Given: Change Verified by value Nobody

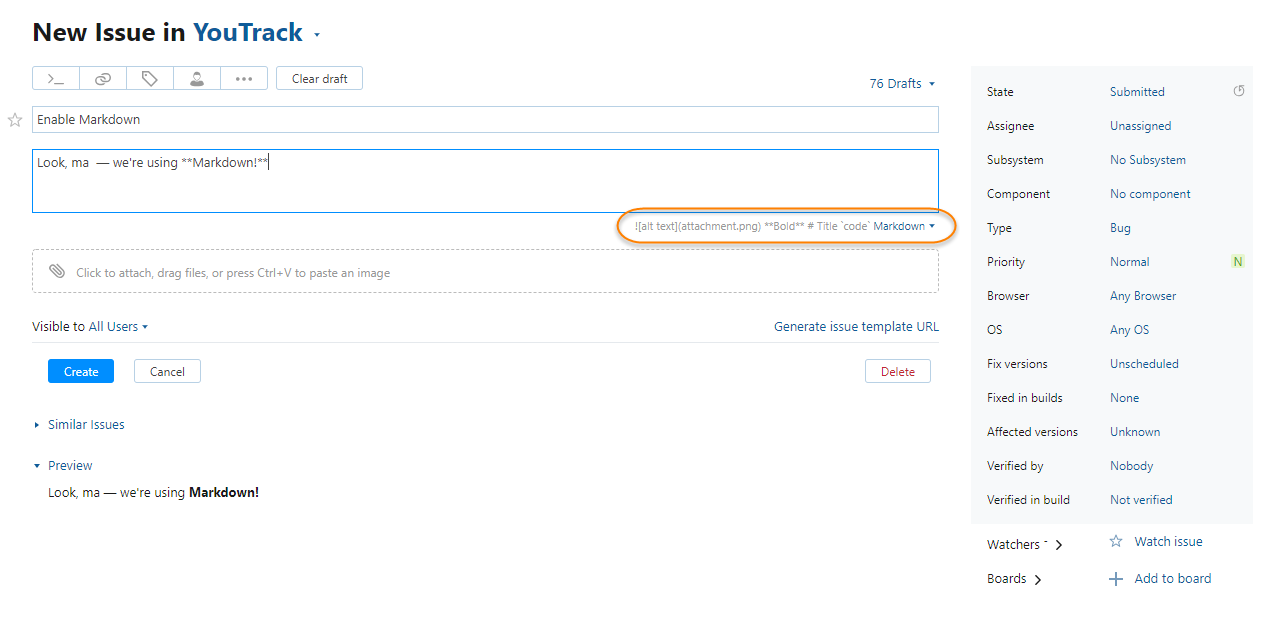Looking at the screenshot, I should point(1132,466).
